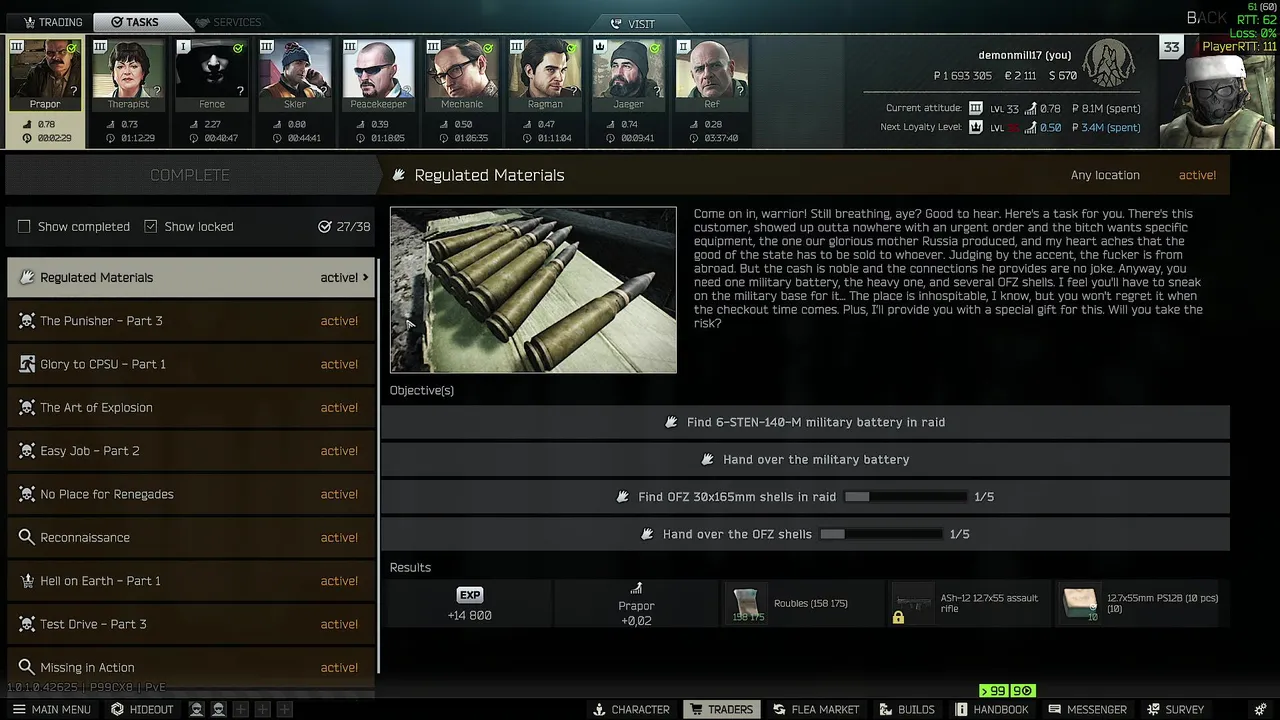Open the Traders screen
The height and width of the screenshot is (720, 1280).
tap(721, 709)
